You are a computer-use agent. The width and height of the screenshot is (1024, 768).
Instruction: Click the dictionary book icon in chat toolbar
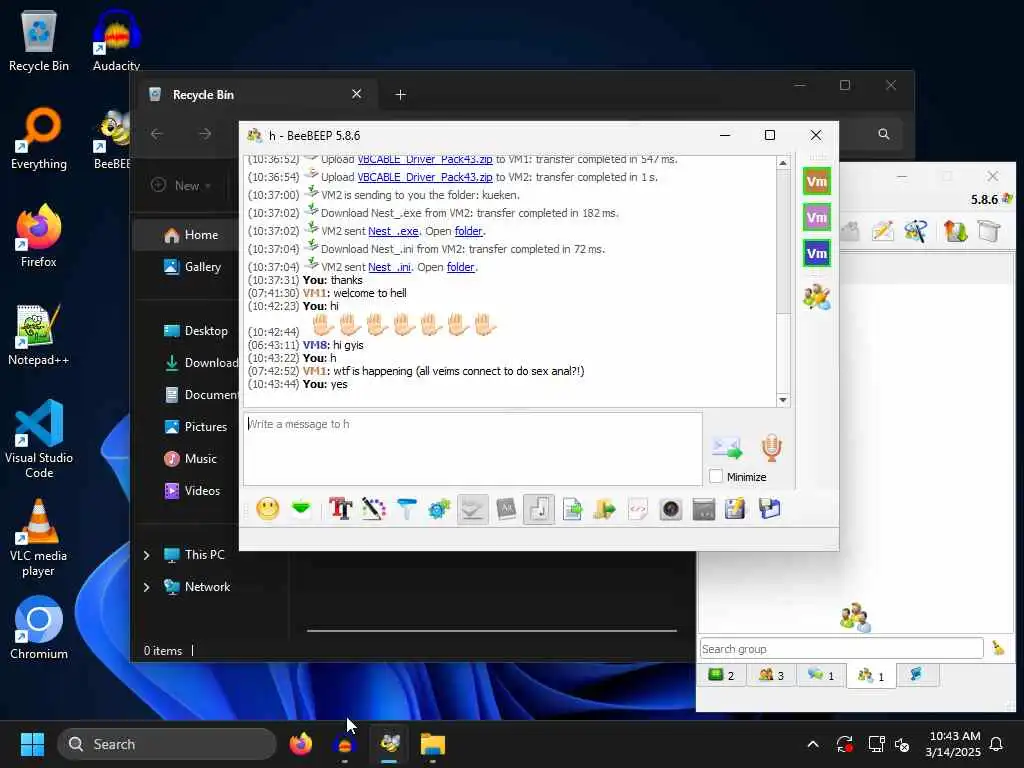coord(506,509)
